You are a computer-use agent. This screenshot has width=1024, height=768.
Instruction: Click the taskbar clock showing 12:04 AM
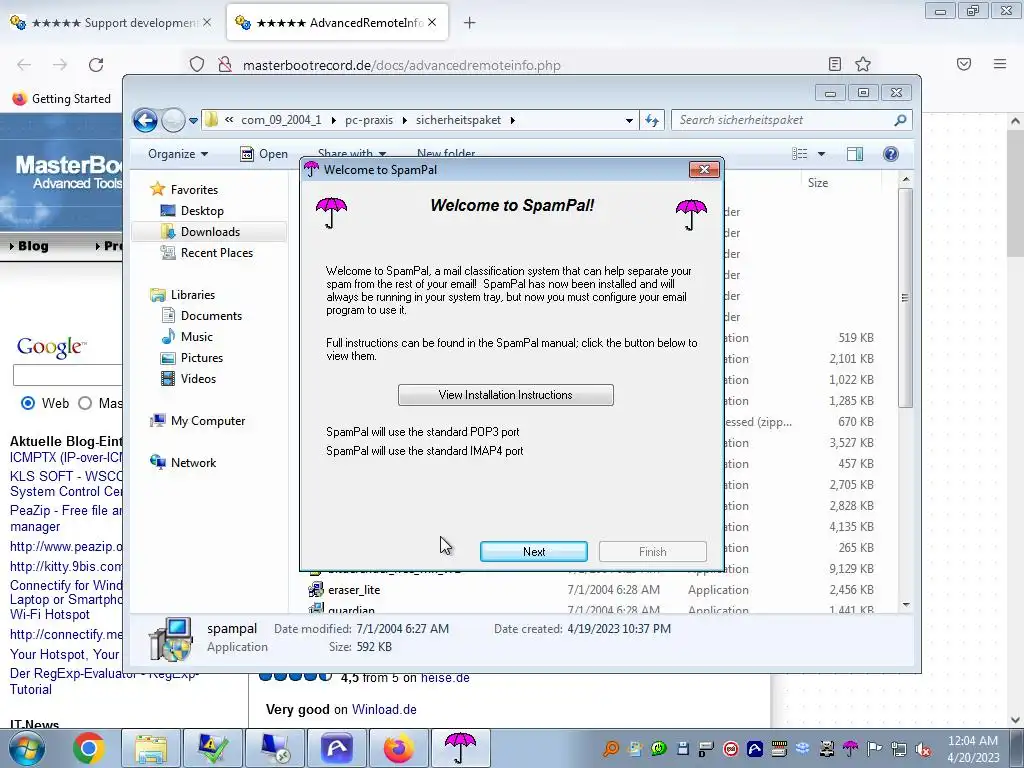pos(973,748)
